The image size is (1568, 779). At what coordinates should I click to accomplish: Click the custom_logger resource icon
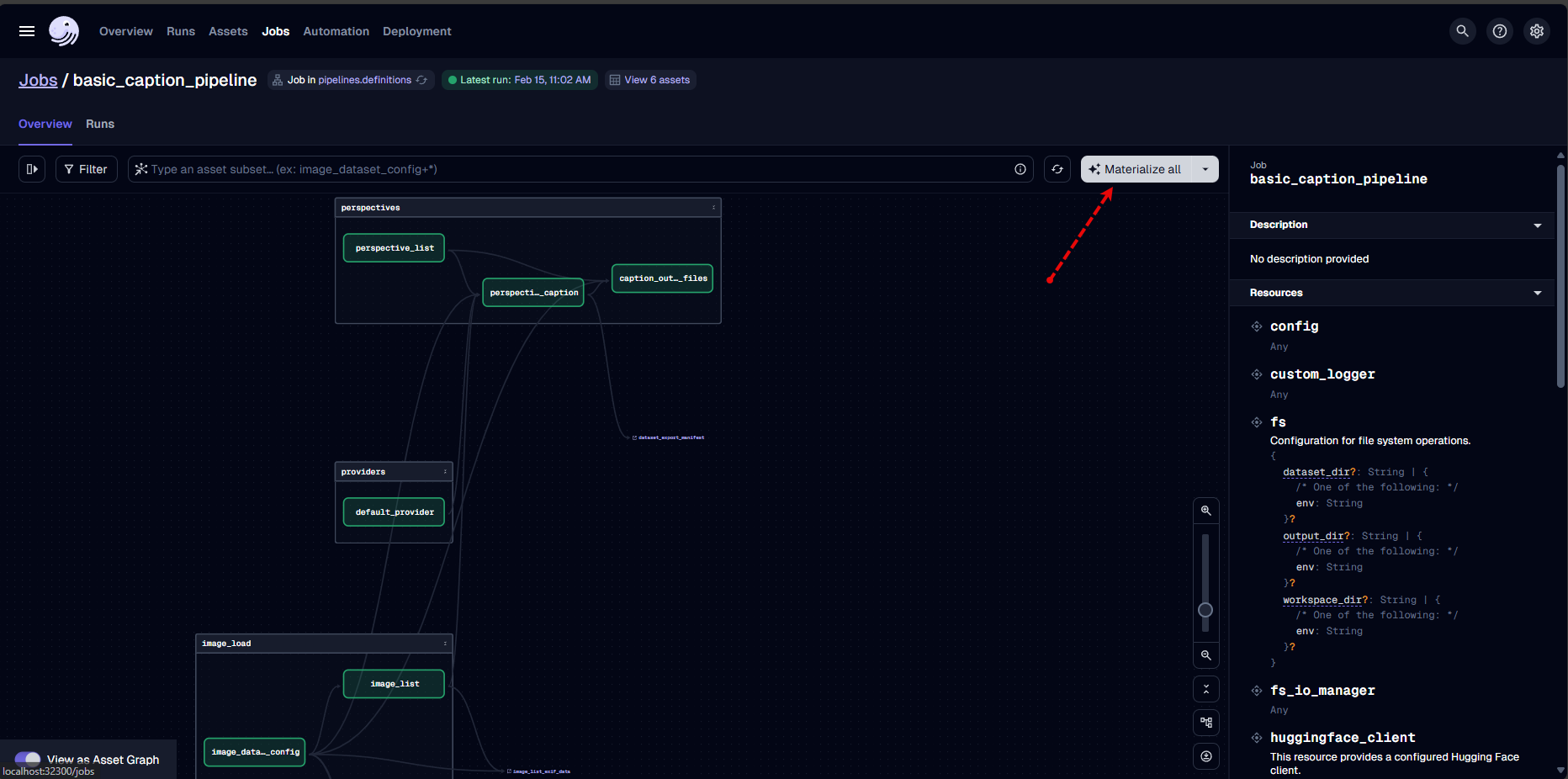[1257, 374]
